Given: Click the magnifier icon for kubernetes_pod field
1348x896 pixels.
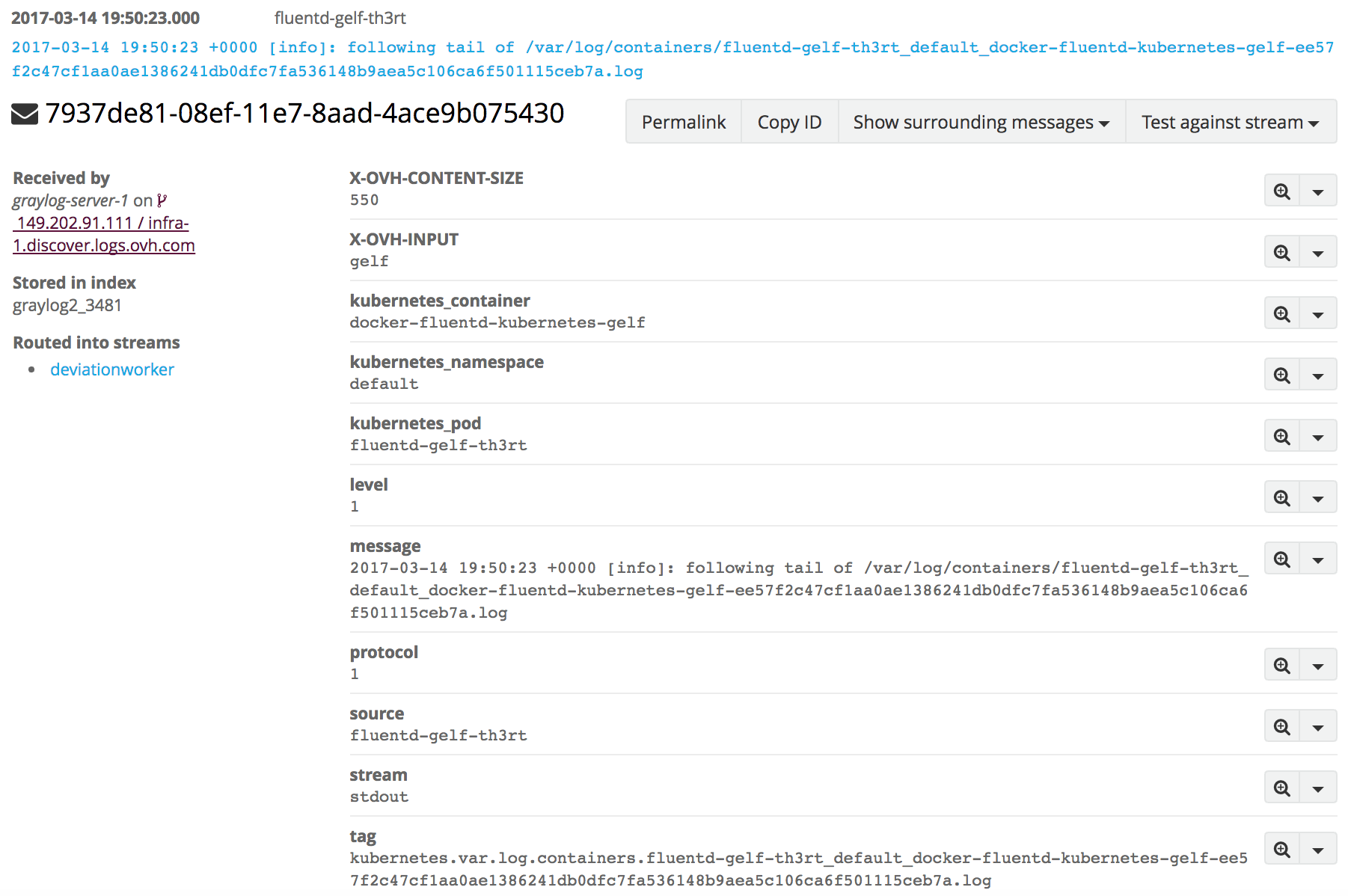Looking at the screenshot, I should pyautogui.click(x=1281, y=437).
